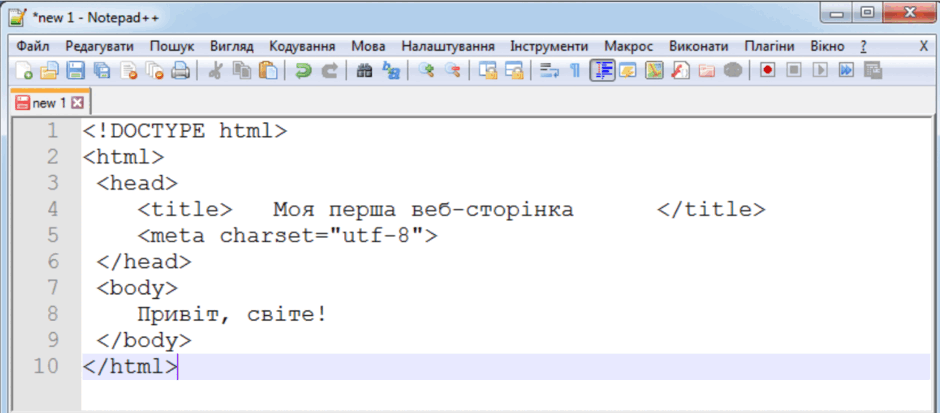Toggle Show All Characters pilcrow icon
The width and height of the screenshot is (940, 413).
tap(575, 71)
